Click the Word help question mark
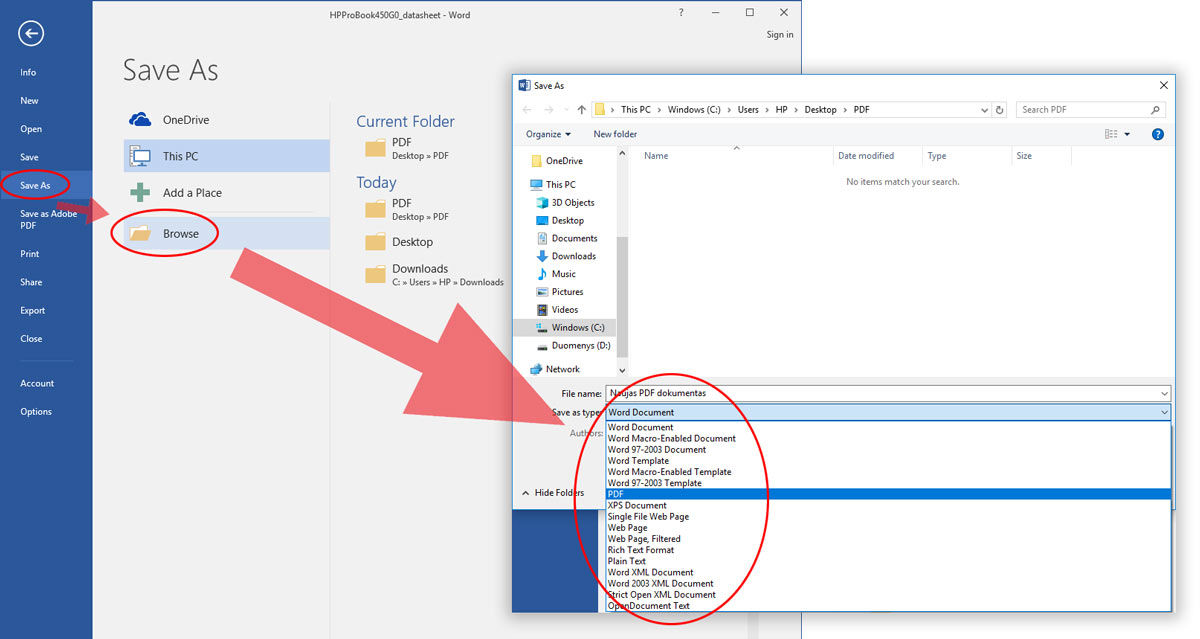1200x639 pixels. click(681, 13)
